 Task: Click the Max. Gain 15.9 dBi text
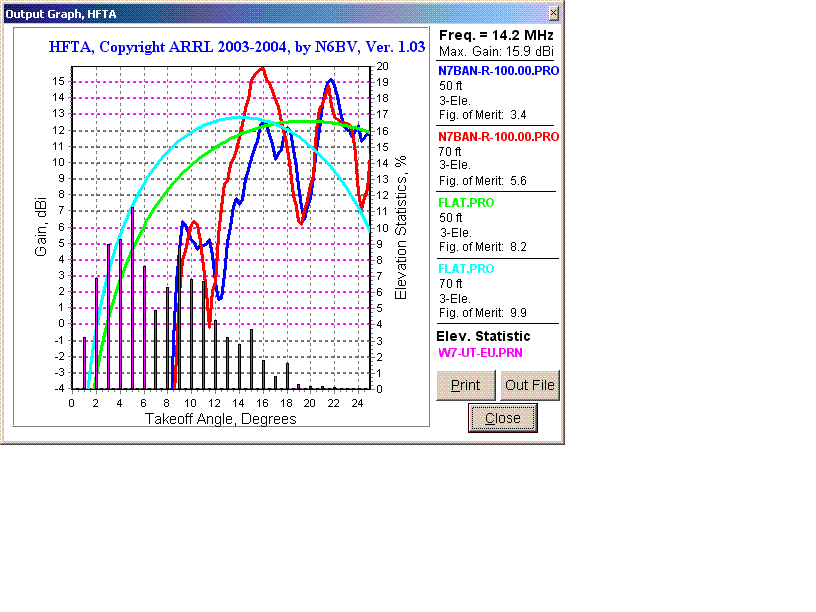(497, 50)
